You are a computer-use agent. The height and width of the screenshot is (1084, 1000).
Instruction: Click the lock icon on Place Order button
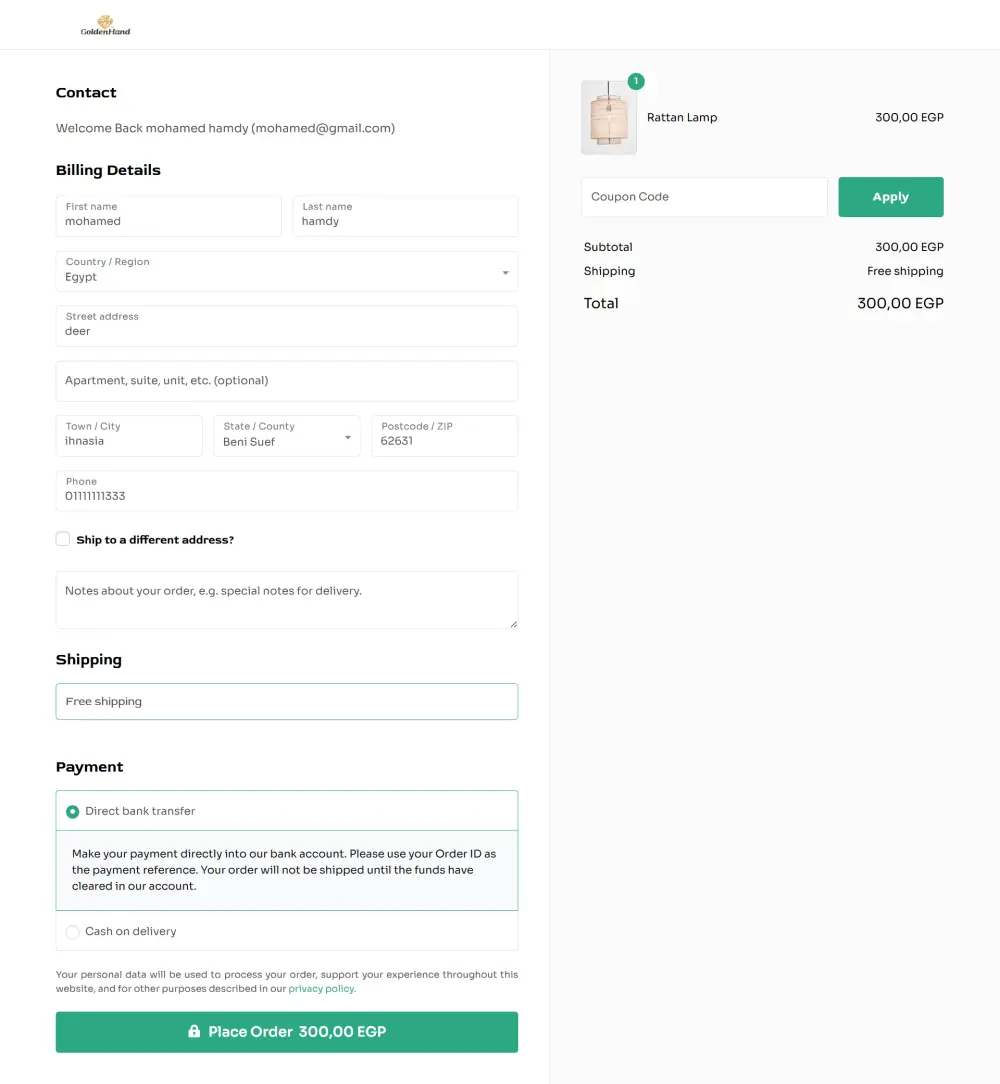click(194, 1031)
